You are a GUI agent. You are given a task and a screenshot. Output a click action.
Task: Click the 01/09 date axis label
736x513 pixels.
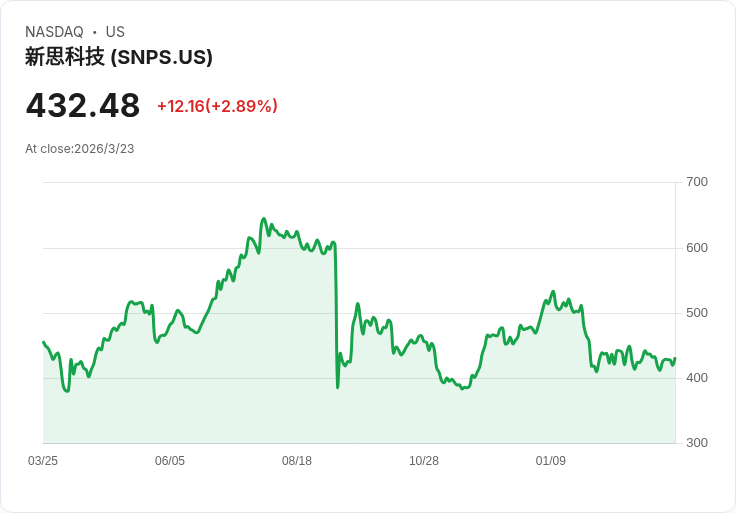pyautogui.click(x=551, y=461)
